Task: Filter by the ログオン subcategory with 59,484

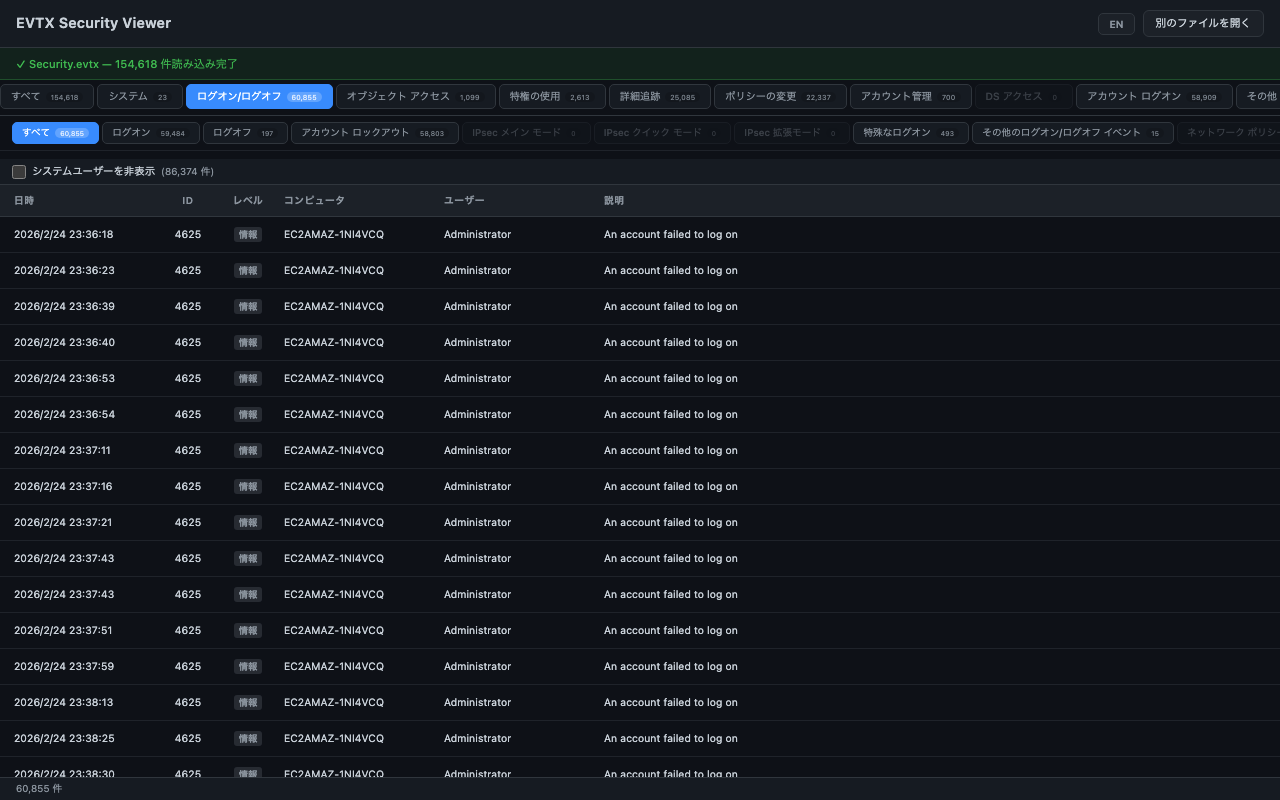Action: [x=150, y=133]
